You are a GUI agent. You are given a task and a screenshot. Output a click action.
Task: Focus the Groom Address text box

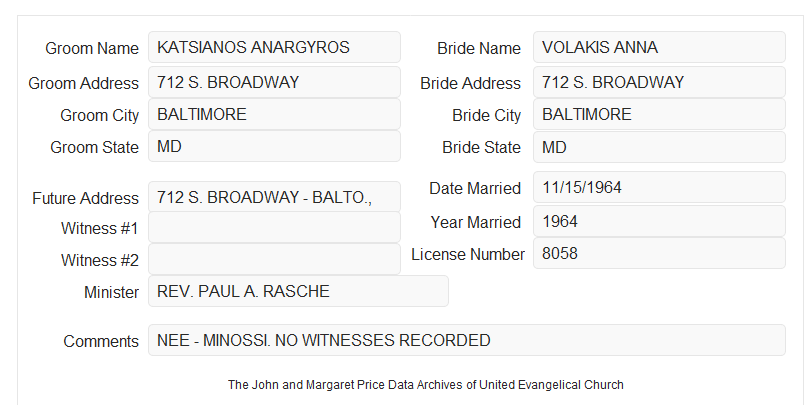pos(274,82)
